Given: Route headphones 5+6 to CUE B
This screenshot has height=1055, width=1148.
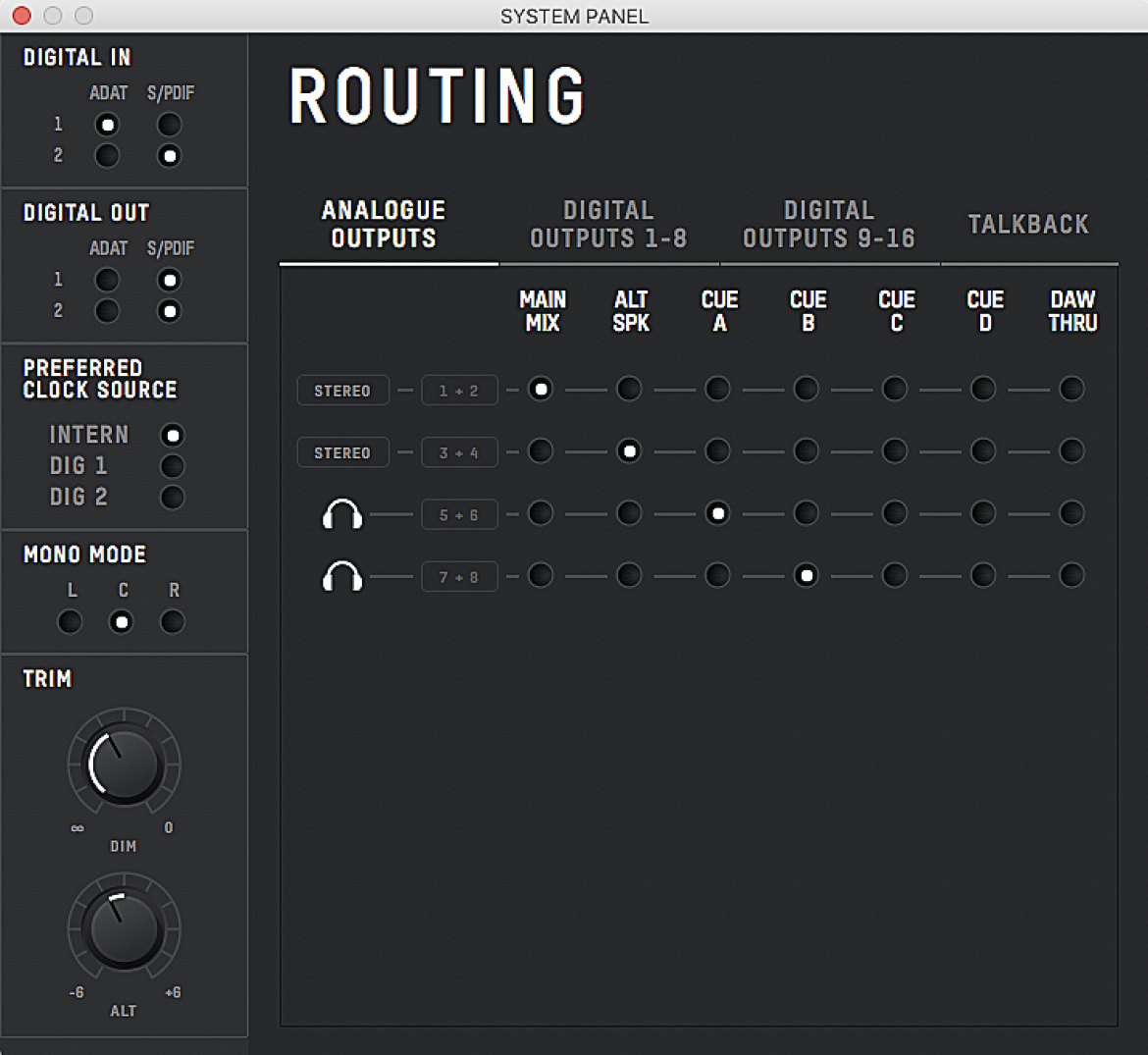Looking at the screenshot, I should 807,513.
